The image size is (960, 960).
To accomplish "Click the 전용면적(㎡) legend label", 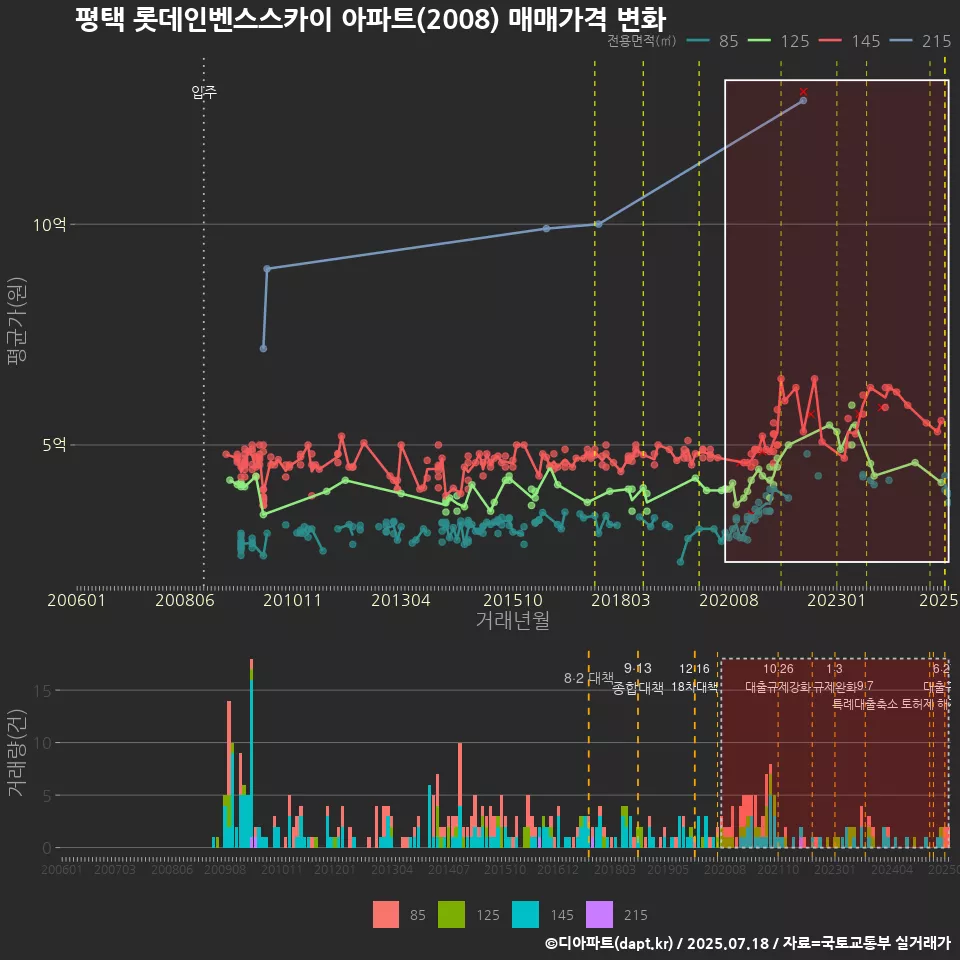I will coord(642,41).
